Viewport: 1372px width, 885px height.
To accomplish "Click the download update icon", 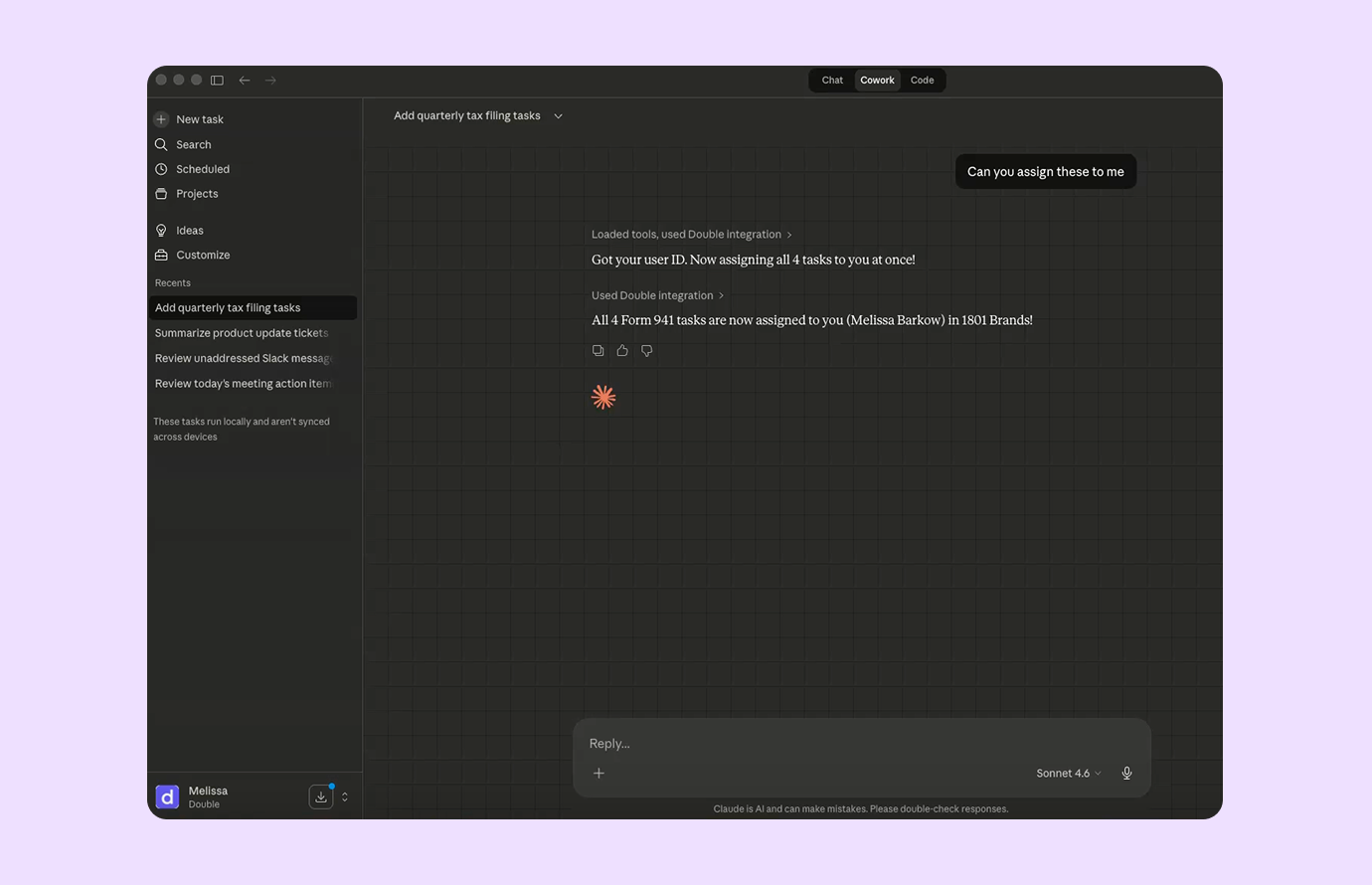I will pyautogui.click(x=321, y=796).
